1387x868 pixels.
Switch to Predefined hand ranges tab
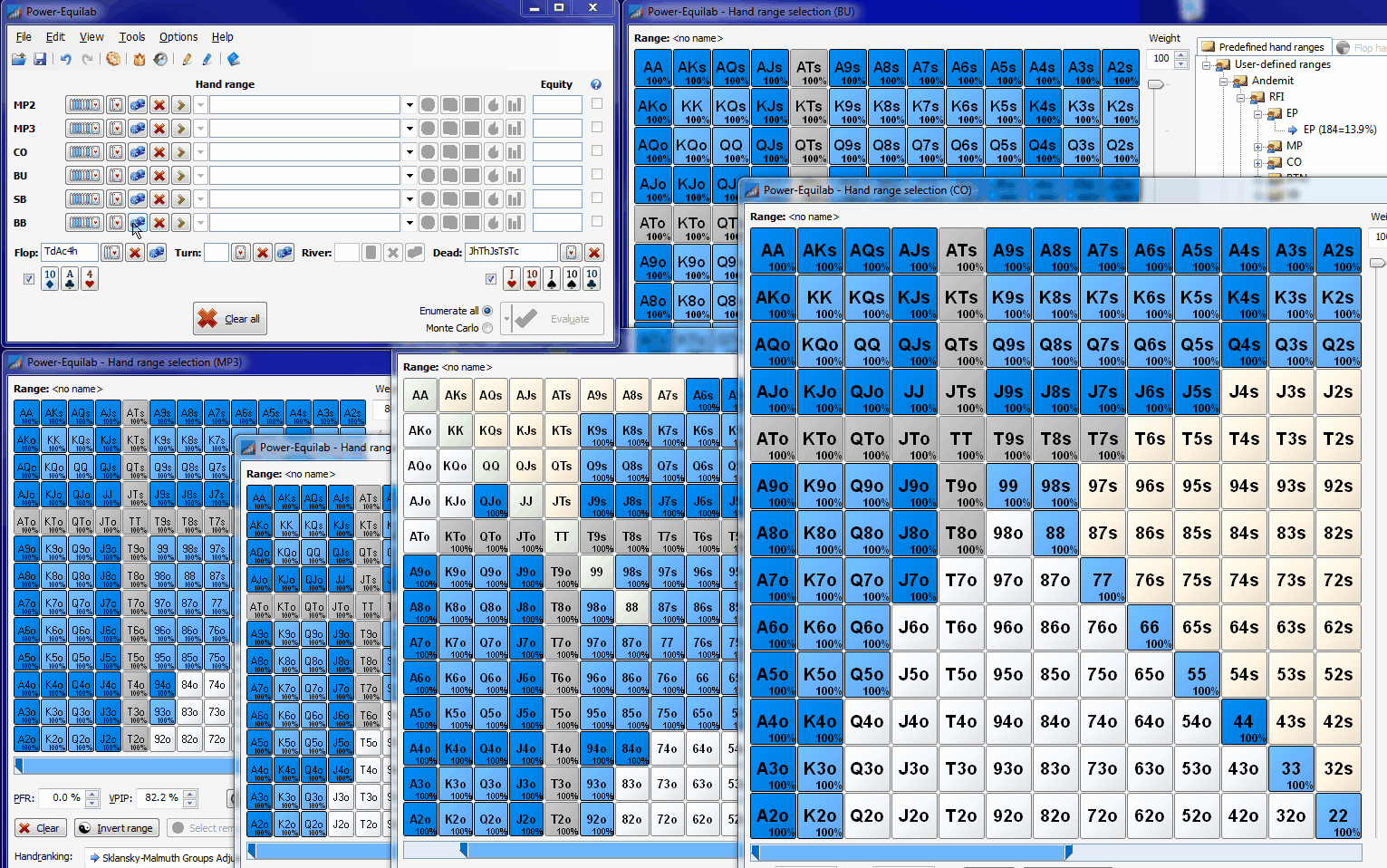[1263, 47]
